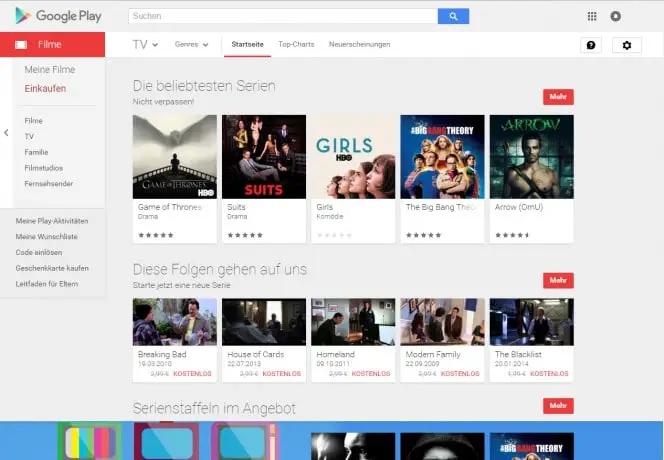Expand the TV category dropdown

tap(145, 44)
